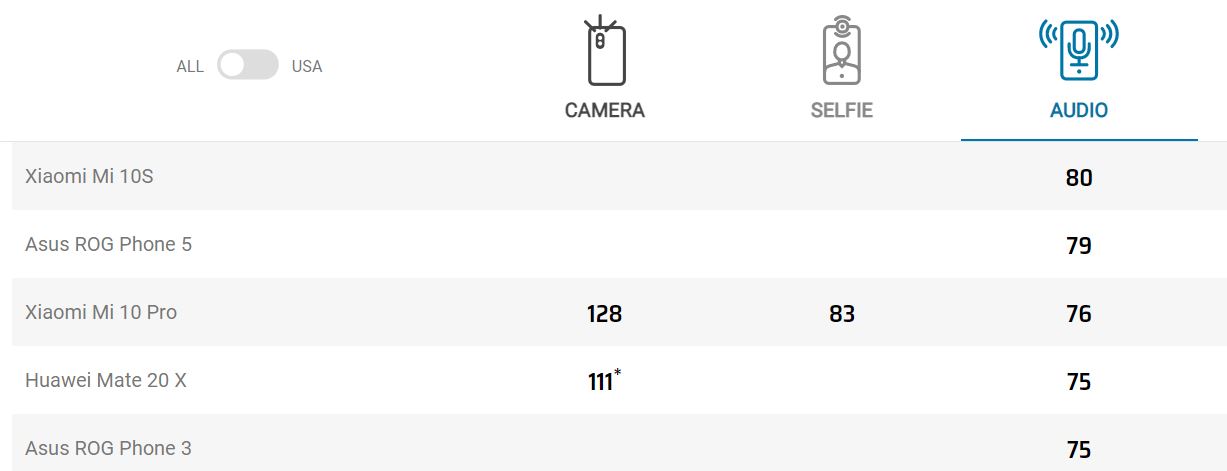1227x471 pixels.
Task: Click the Selfie phone icon
Action: point(841,51)
